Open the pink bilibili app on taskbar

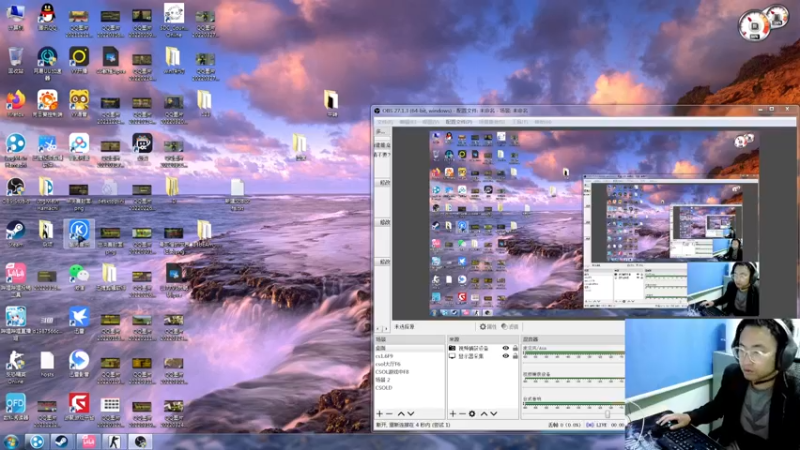[x=88, y=441]
